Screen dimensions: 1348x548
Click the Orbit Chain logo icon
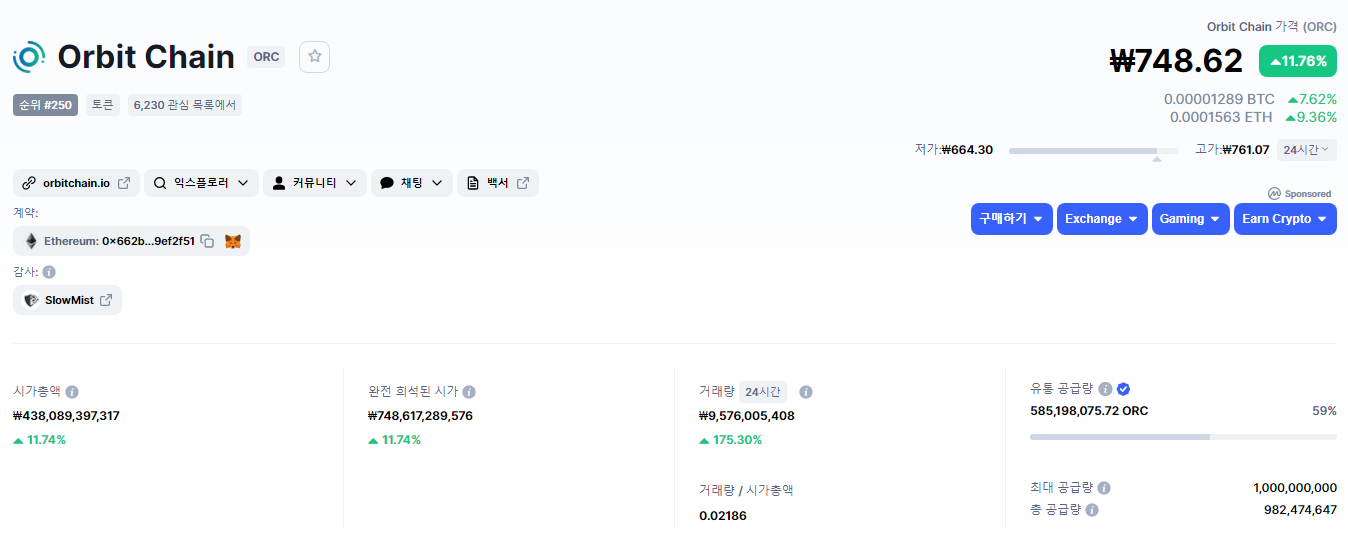(29, 57)
